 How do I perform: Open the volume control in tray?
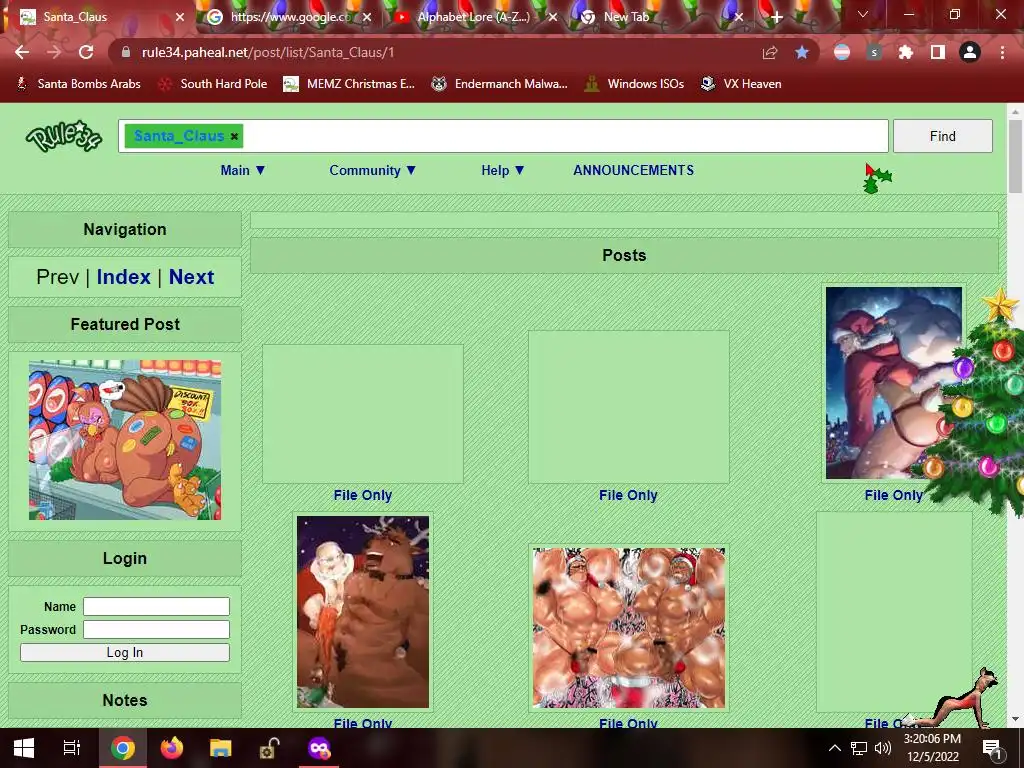tap(883, 748)
